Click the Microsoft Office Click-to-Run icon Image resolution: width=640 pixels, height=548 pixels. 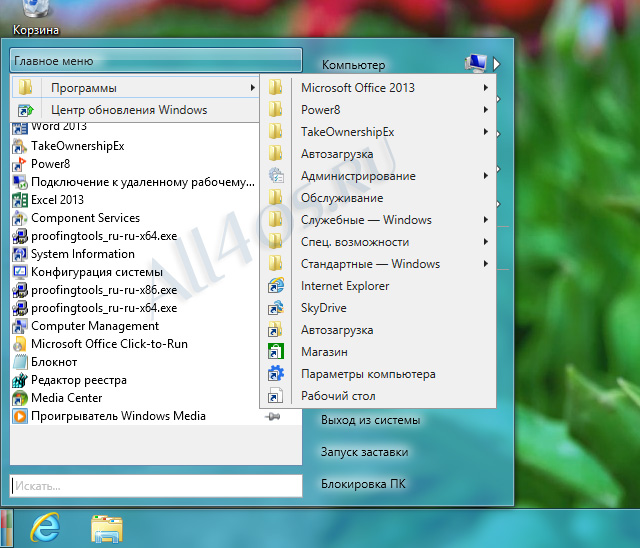(x=20, y=344)
